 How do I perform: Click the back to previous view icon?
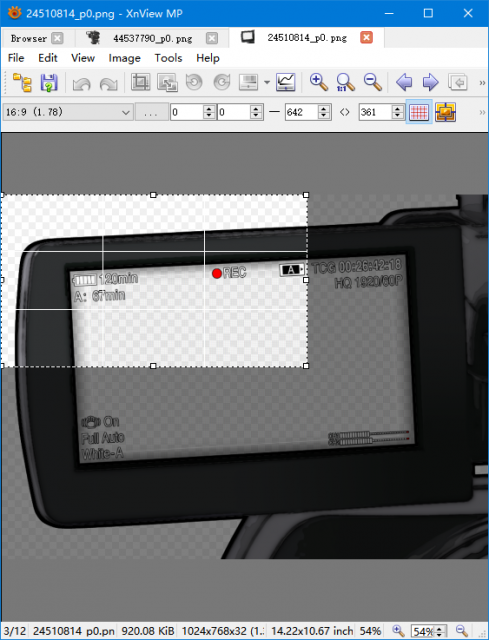tap(458, 82)
